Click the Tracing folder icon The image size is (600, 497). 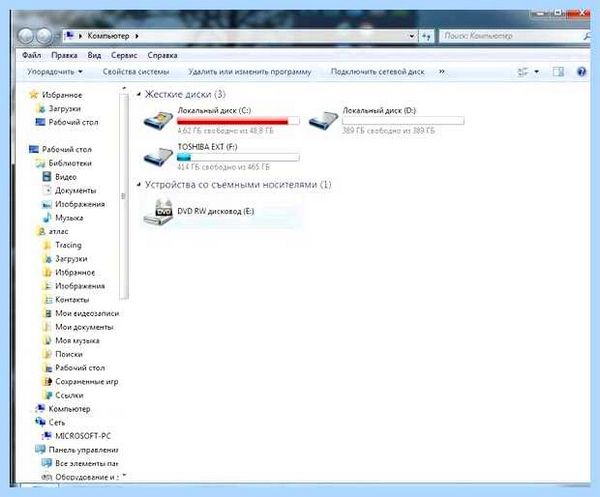[47, 245]
